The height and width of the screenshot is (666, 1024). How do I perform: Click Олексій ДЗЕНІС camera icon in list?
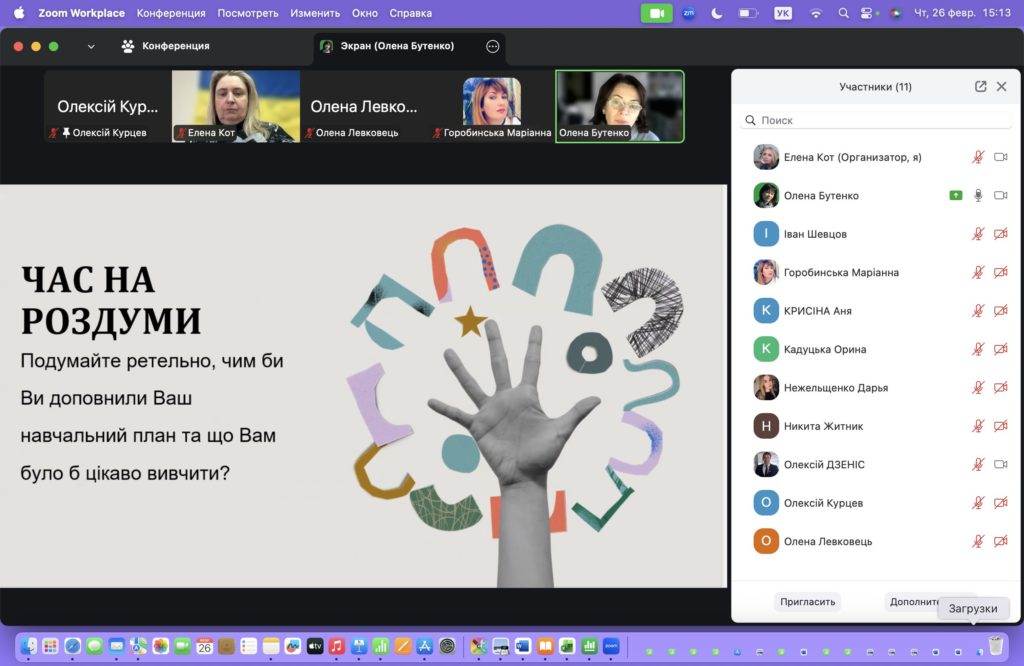pyautogui.click(x=1000, y=465)
